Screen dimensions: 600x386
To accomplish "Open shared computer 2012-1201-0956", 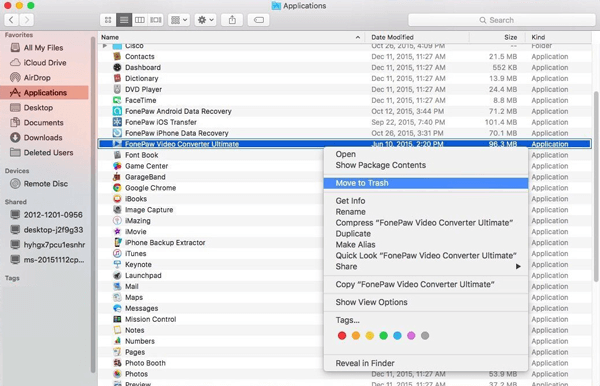I will [x=44, y=215].
